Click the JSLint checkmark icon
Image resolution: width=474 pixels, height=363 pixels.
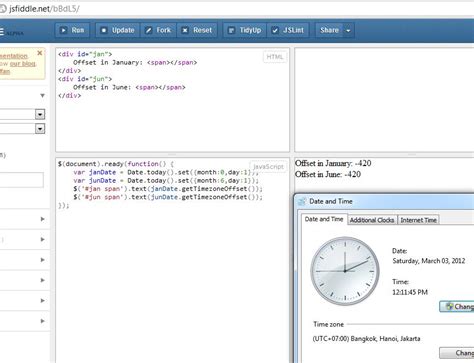coord(275,30)
